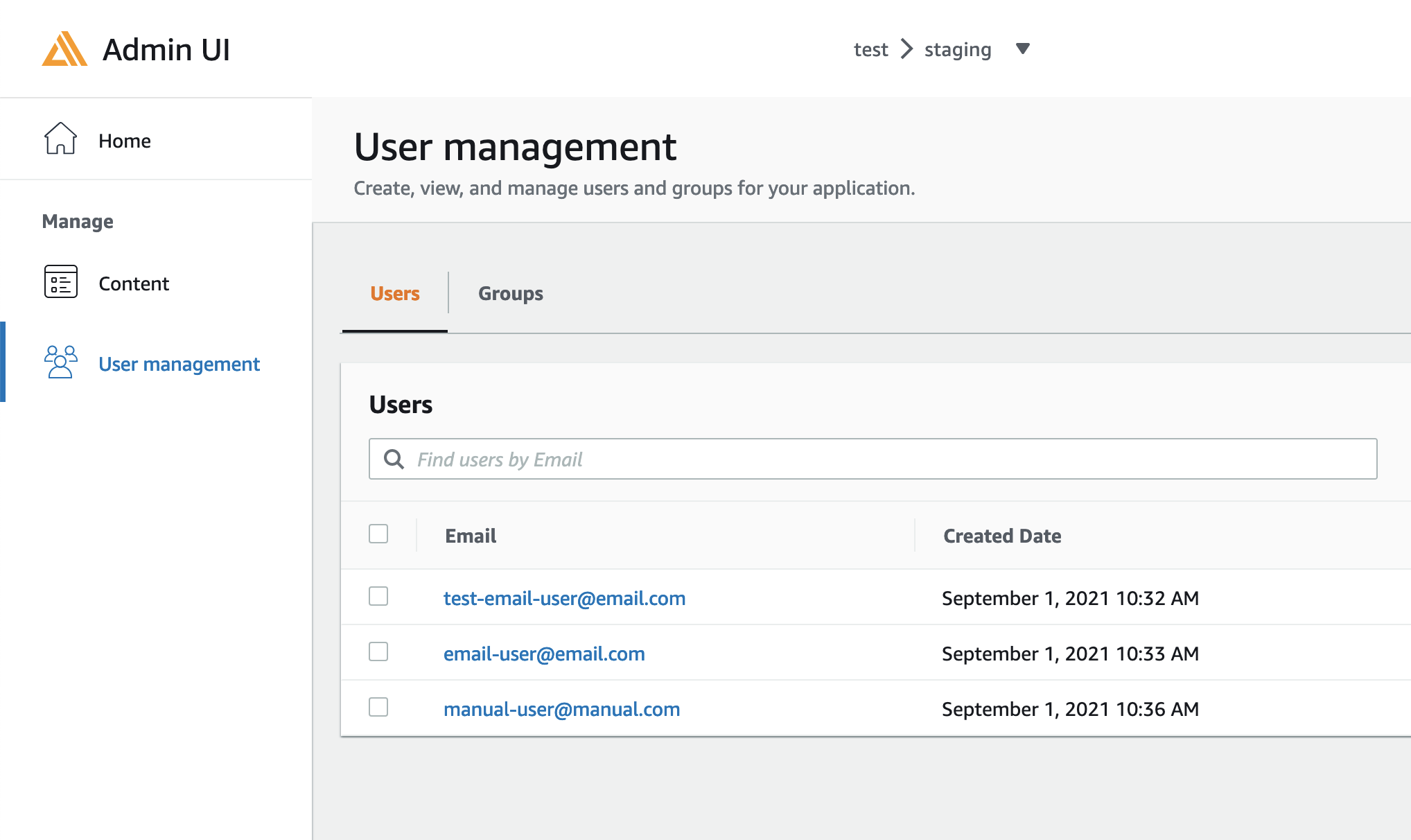1411x840 pixels.
Task: Open the User management sidebar link
Action: 179,364
